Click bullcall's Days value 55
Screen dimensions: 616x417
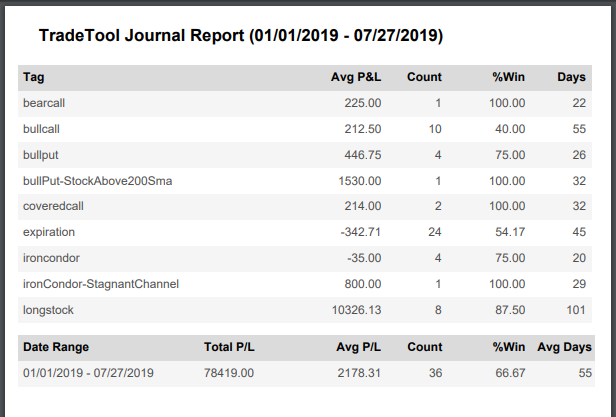(x=579, y=129)
